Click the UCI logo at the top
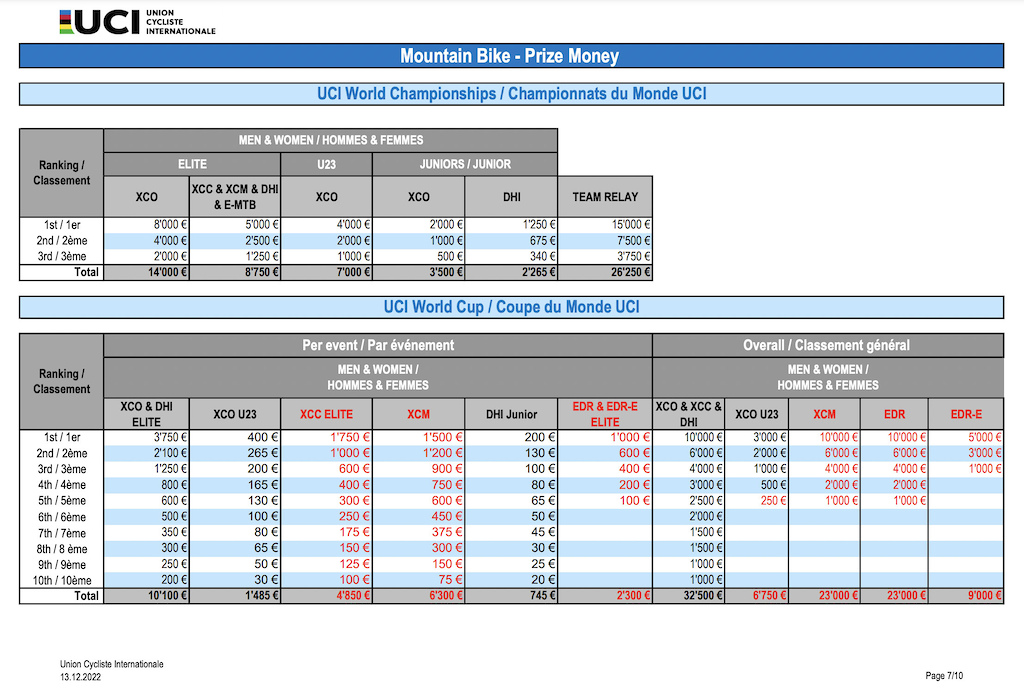This screenshot has height=698, width=1024. pyautogui.click(x=137, y=22)
